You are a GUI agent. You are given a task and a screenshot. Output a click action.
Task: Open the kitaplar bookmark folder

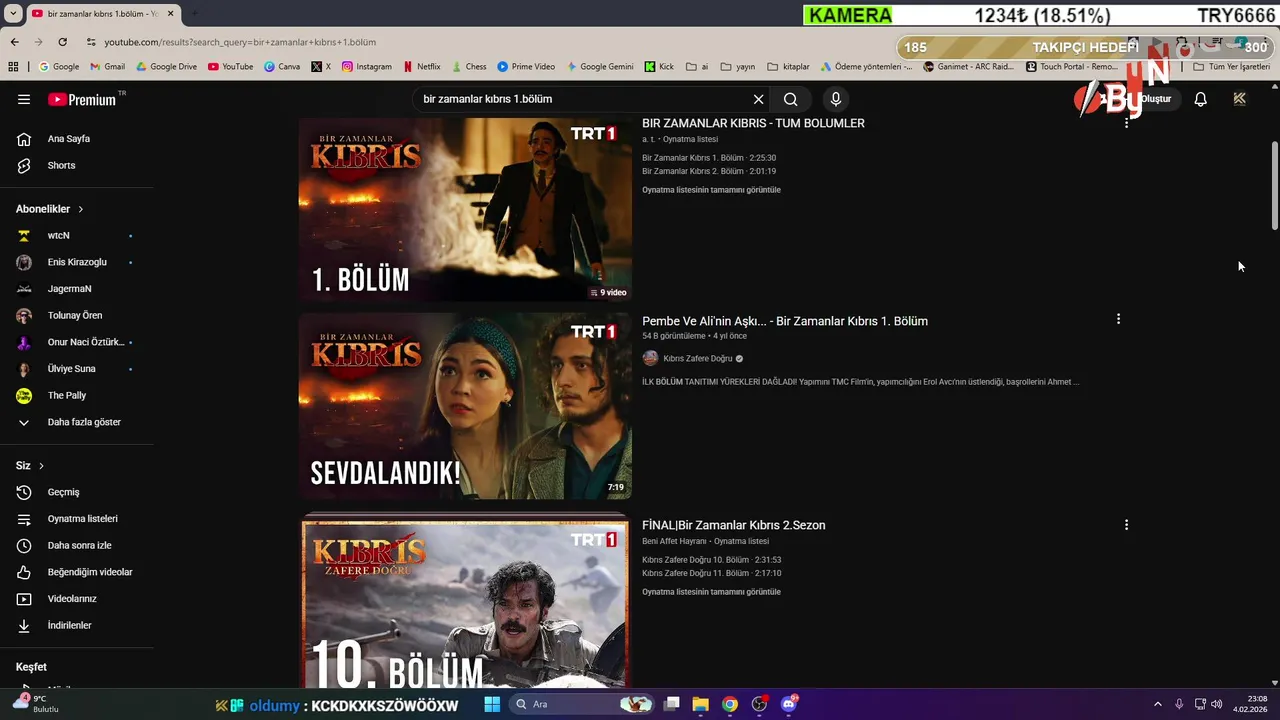coord(788,67)
